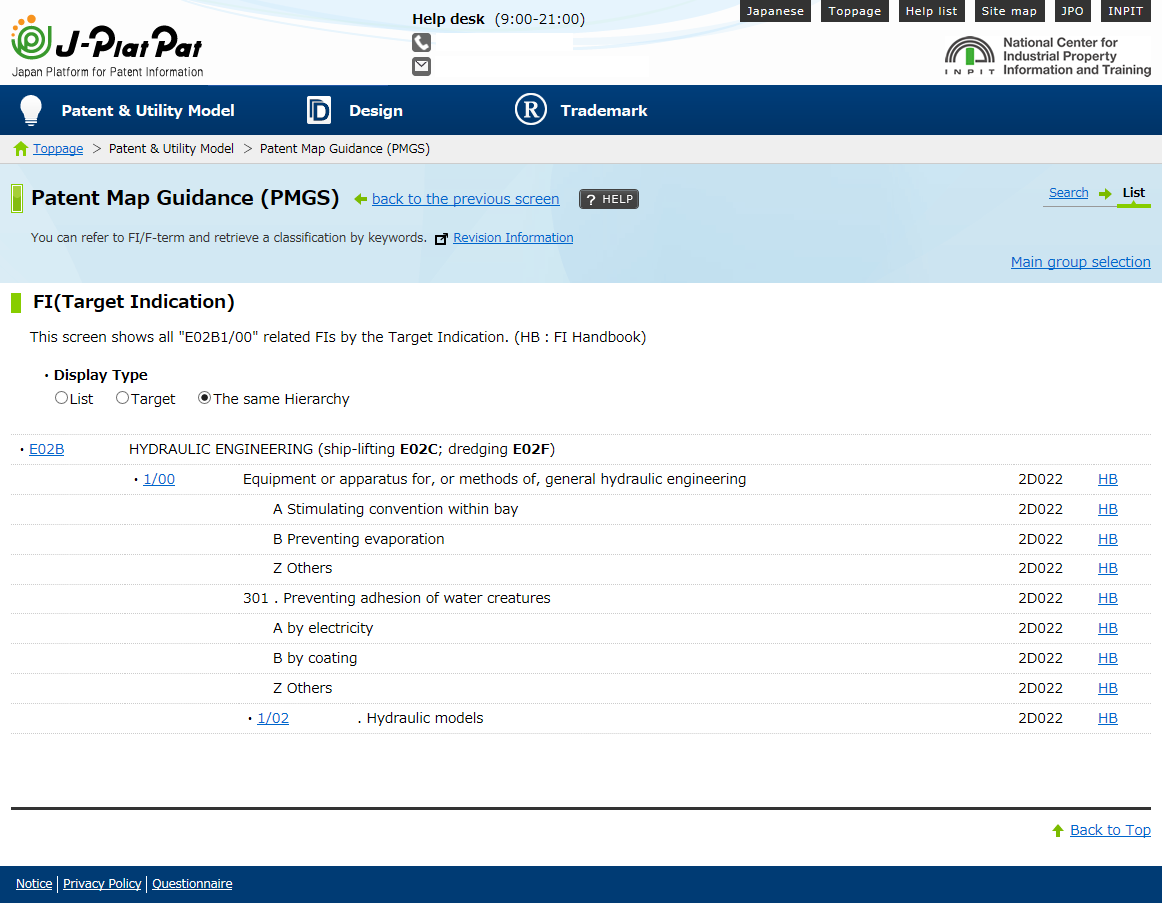Switch to the Search tab

tap(1068, 193)
